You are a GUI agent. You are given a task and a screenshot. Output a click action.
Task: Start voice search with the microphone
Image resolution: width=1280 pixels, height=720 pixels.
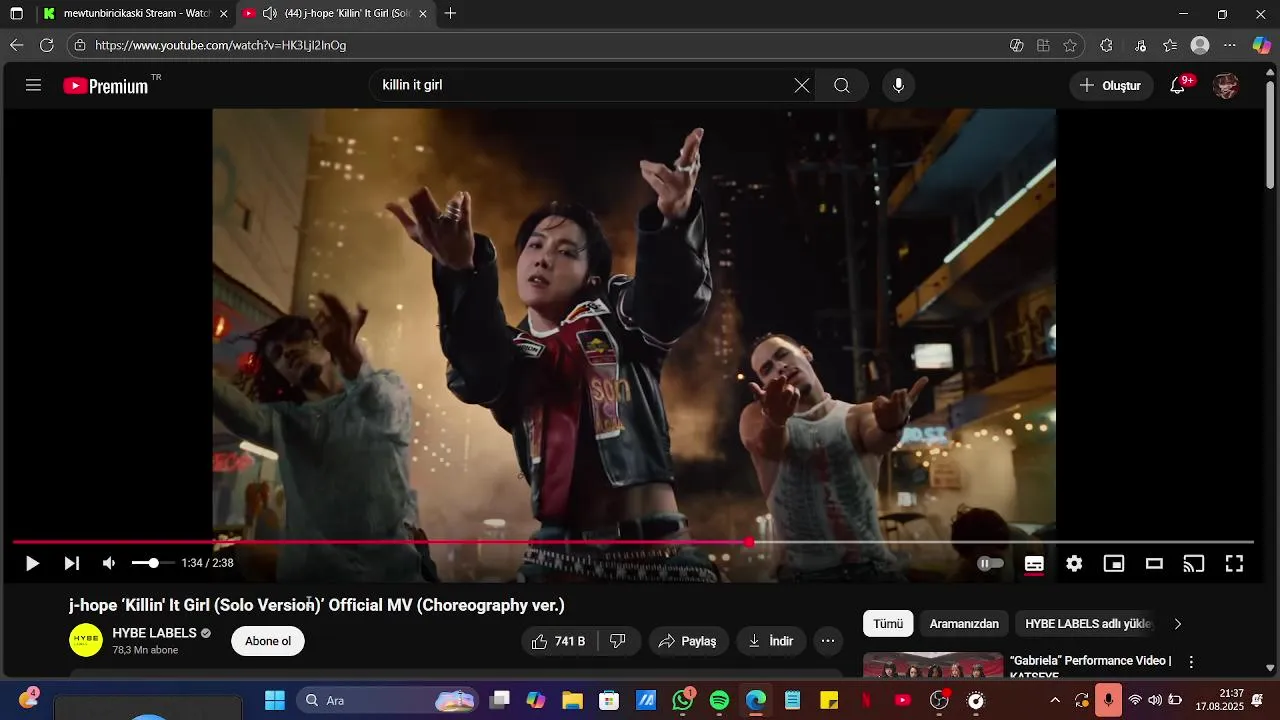898,86
